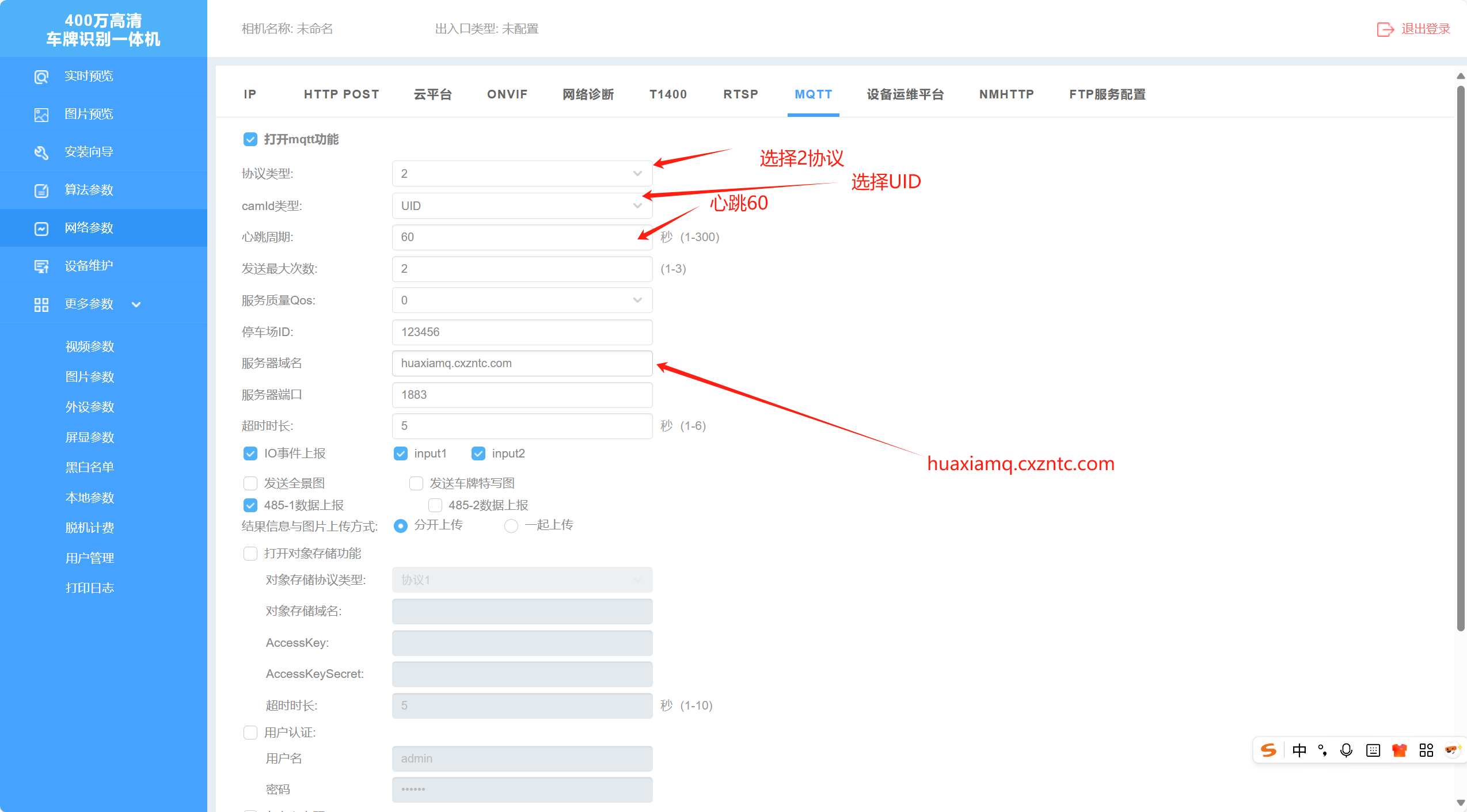Click the 安装向导 wrench icon
Screen dimensions: 1467x812
41,153
